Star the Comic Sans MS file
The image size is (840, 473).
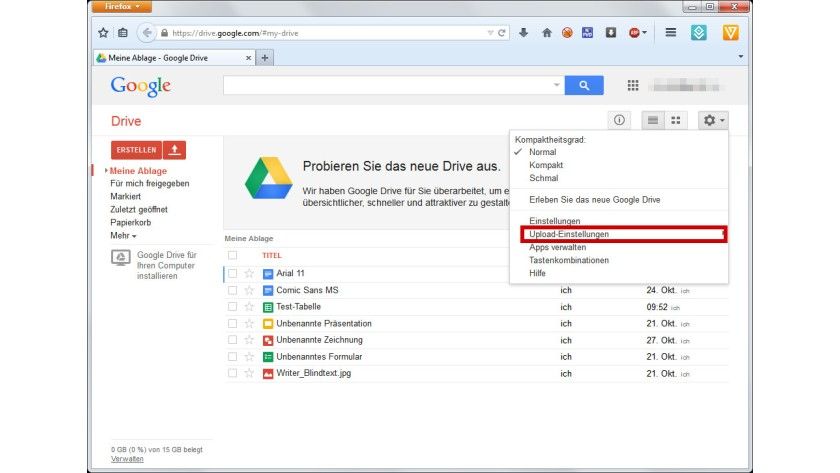(x=249, y=290)
